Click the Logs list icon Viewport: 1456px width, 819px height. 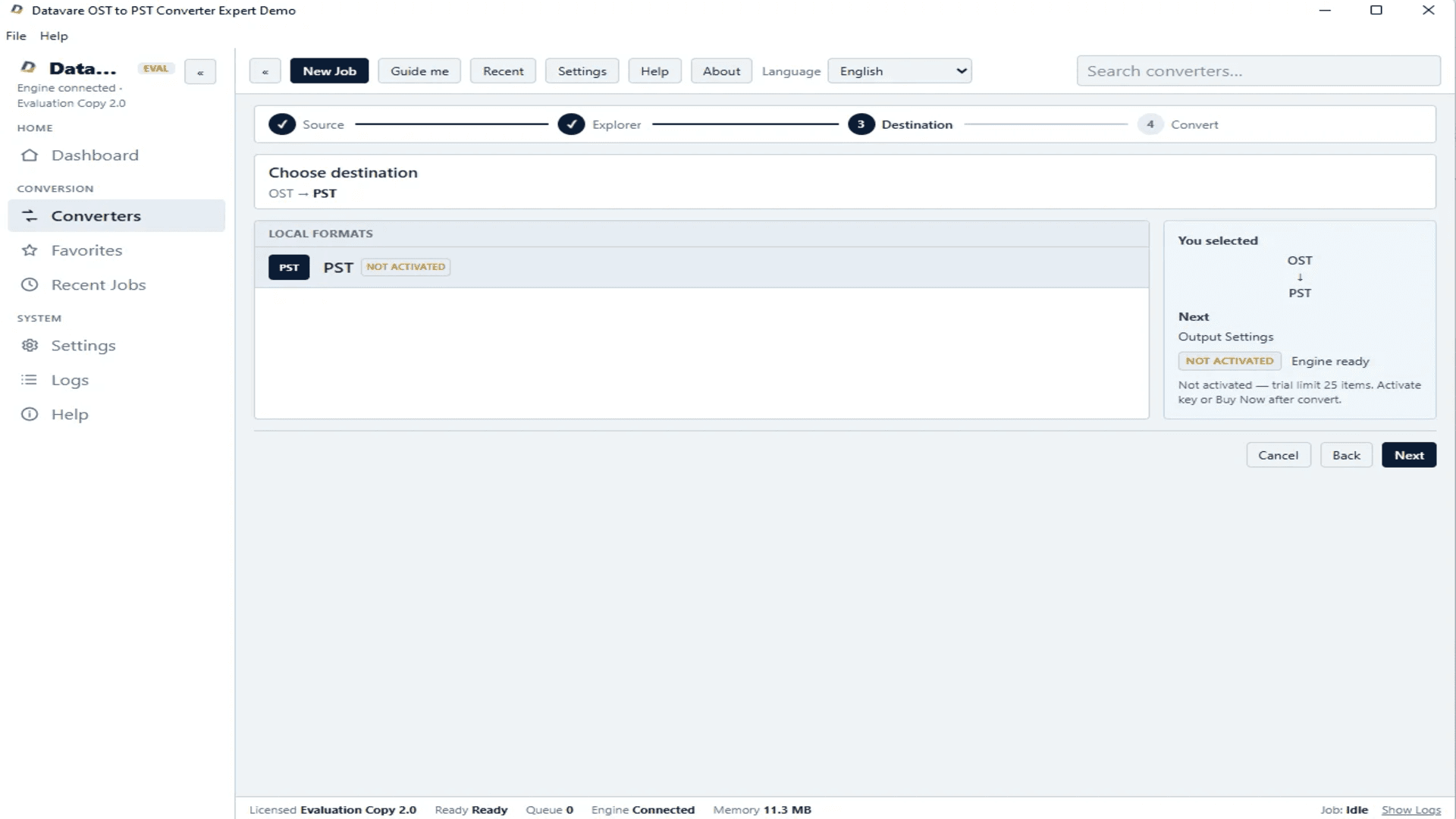click(x=30, y=380)
